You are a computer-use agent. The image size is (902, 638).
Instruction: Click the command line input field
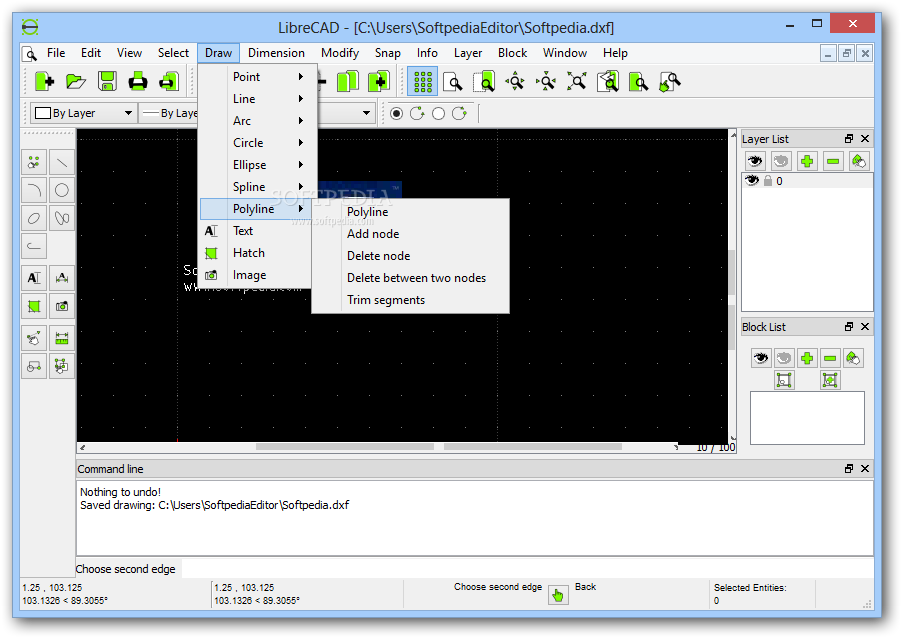(527, 569)
